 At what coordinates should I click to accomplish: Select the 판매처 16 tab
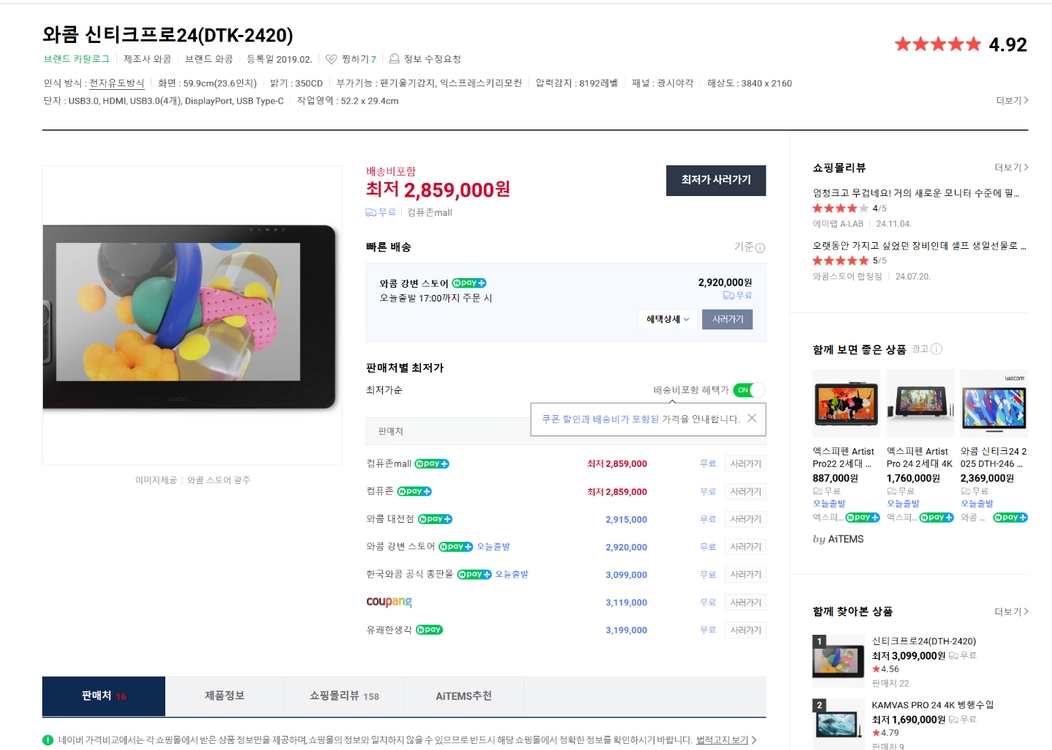tap(103, 696)
